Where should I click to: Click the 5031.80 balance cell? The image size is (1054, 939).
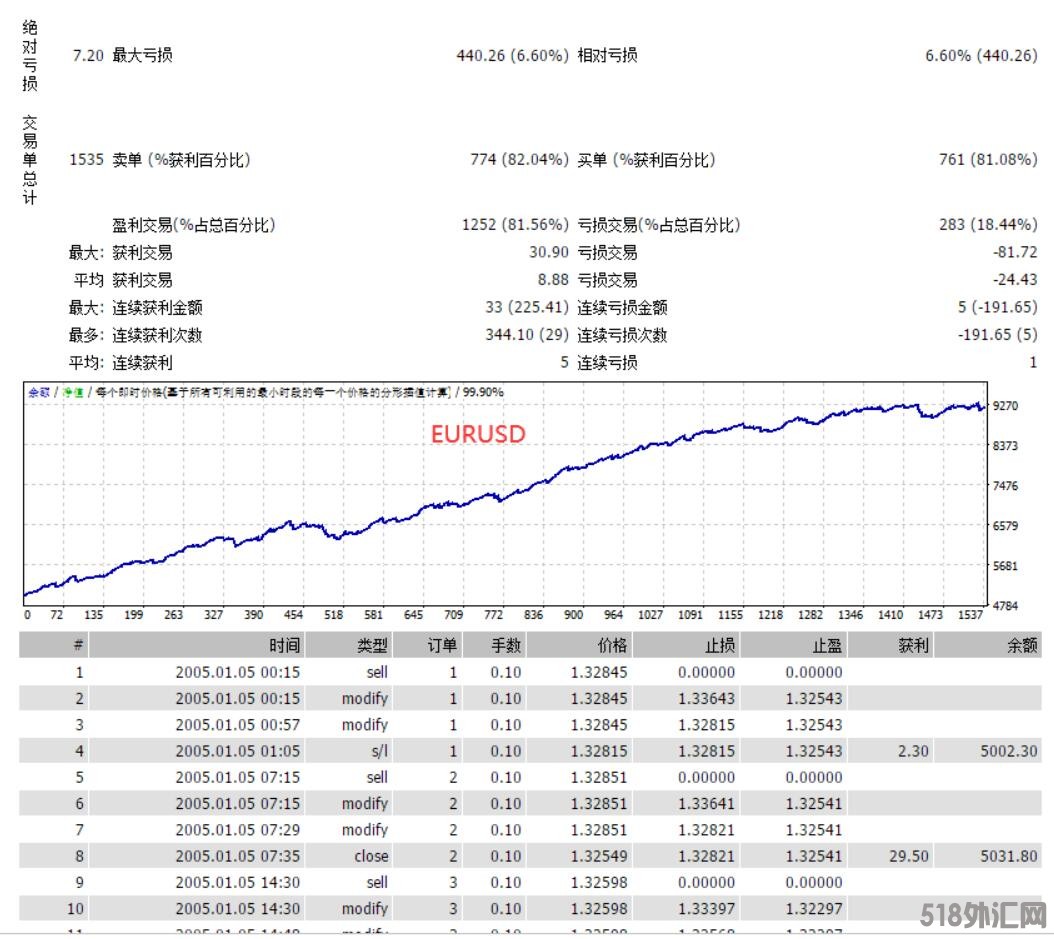tap(1009, 856)
